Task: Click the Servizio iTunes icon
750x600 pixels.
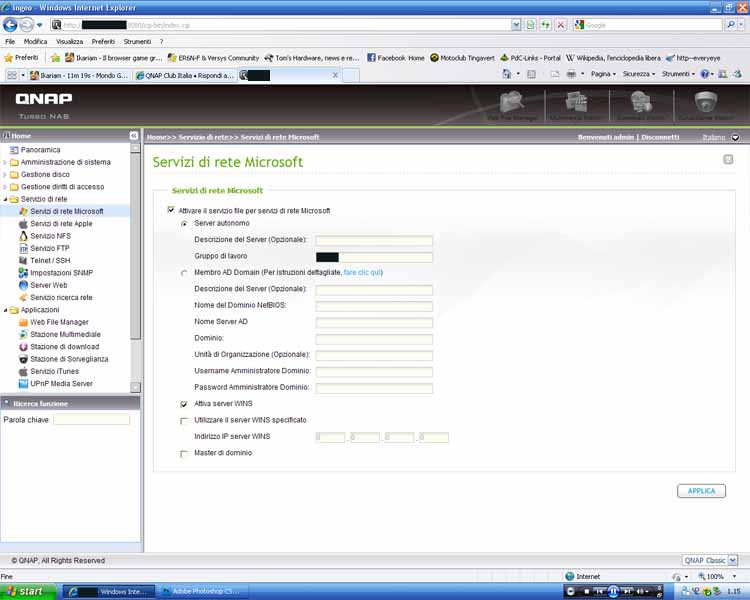Action: (23, 371)
